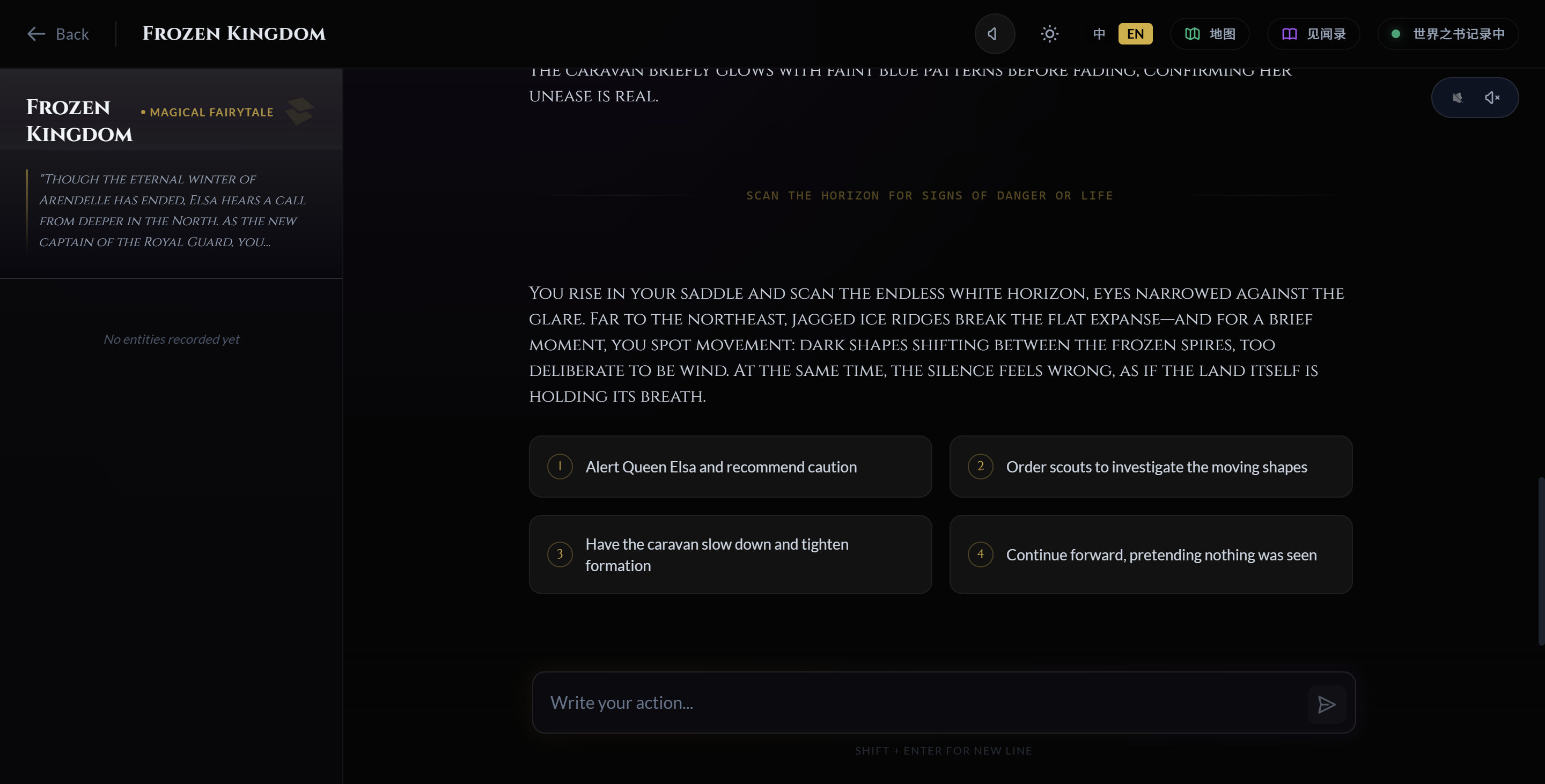This screenshot has height=784, width=1545.
Task: Click the speaker with x icon
Action: [x=1491, y=98]
